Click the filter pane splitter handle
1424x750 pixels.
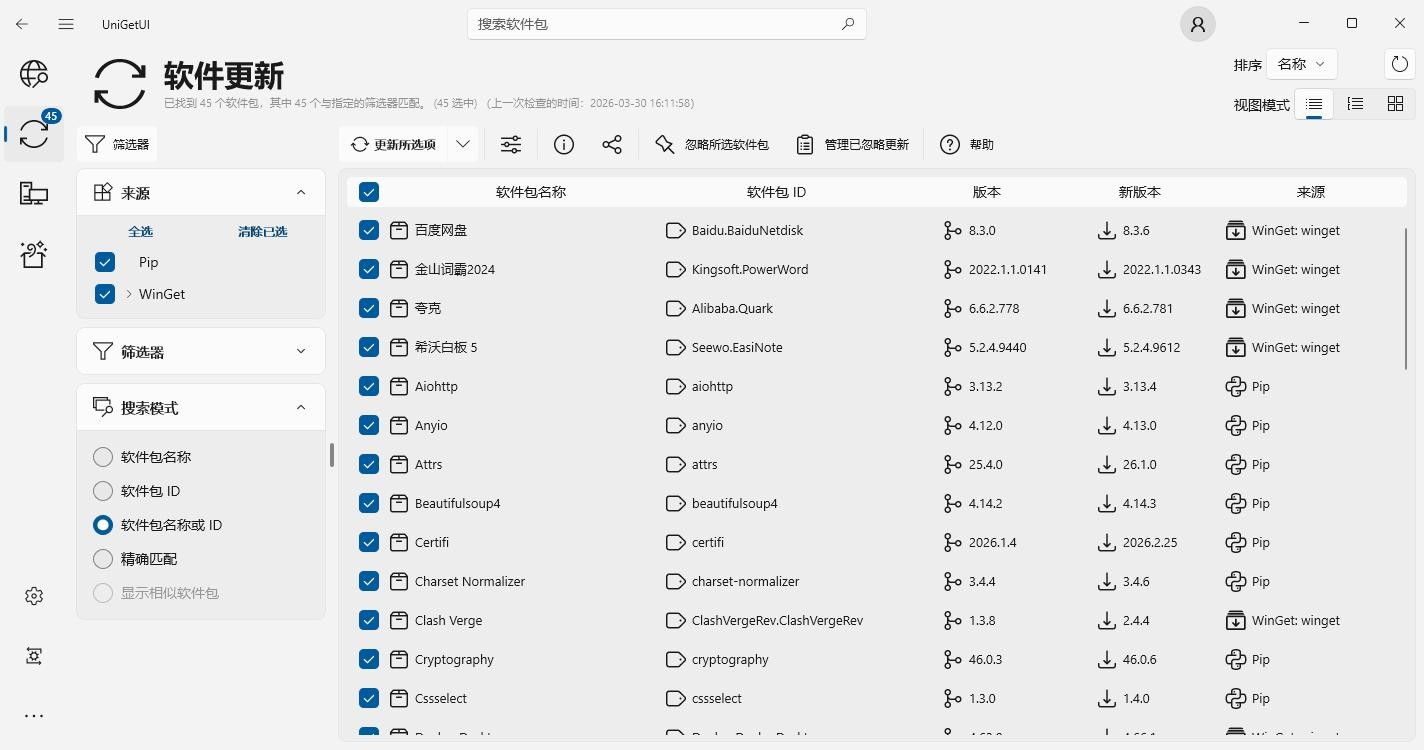332,455
